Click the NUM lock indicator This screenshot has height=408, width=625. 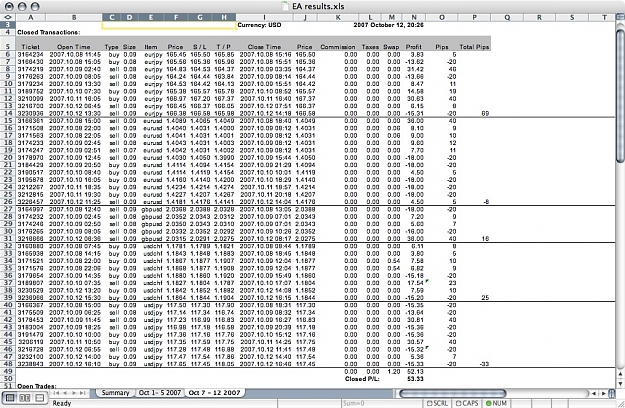coord(497,403)
